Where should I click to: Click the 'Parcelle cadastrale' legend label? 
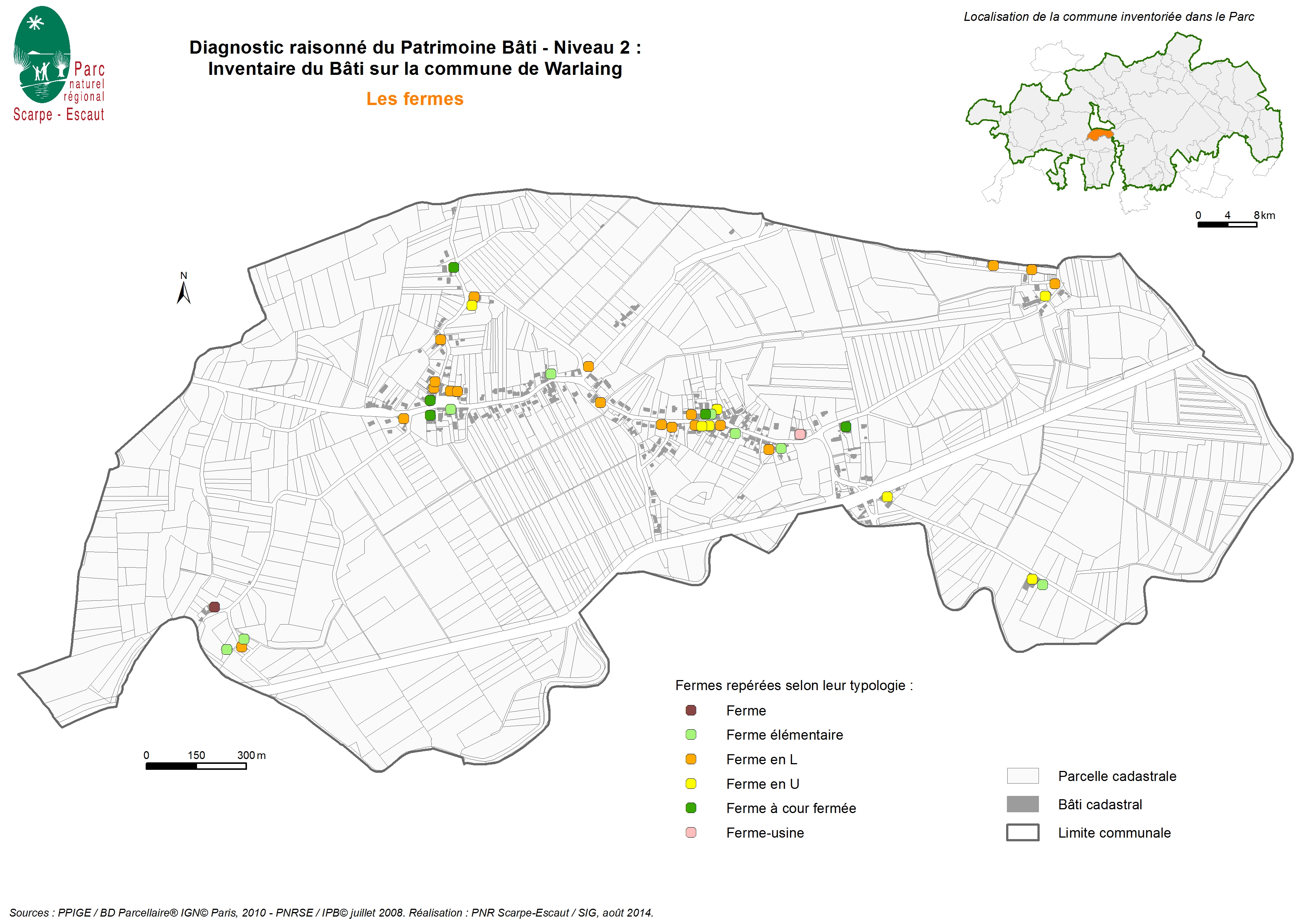coord(1117,776)
